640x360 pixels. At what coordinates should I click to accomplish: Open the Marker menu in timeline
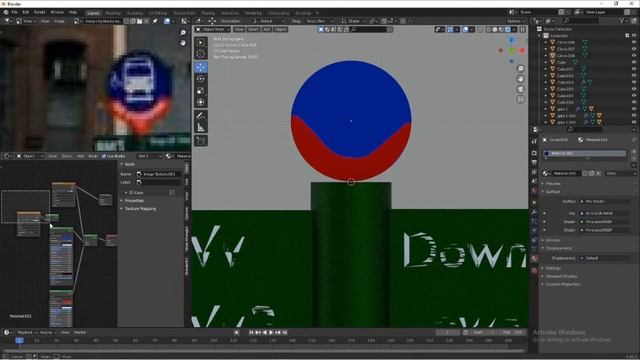tap(80, 333)
